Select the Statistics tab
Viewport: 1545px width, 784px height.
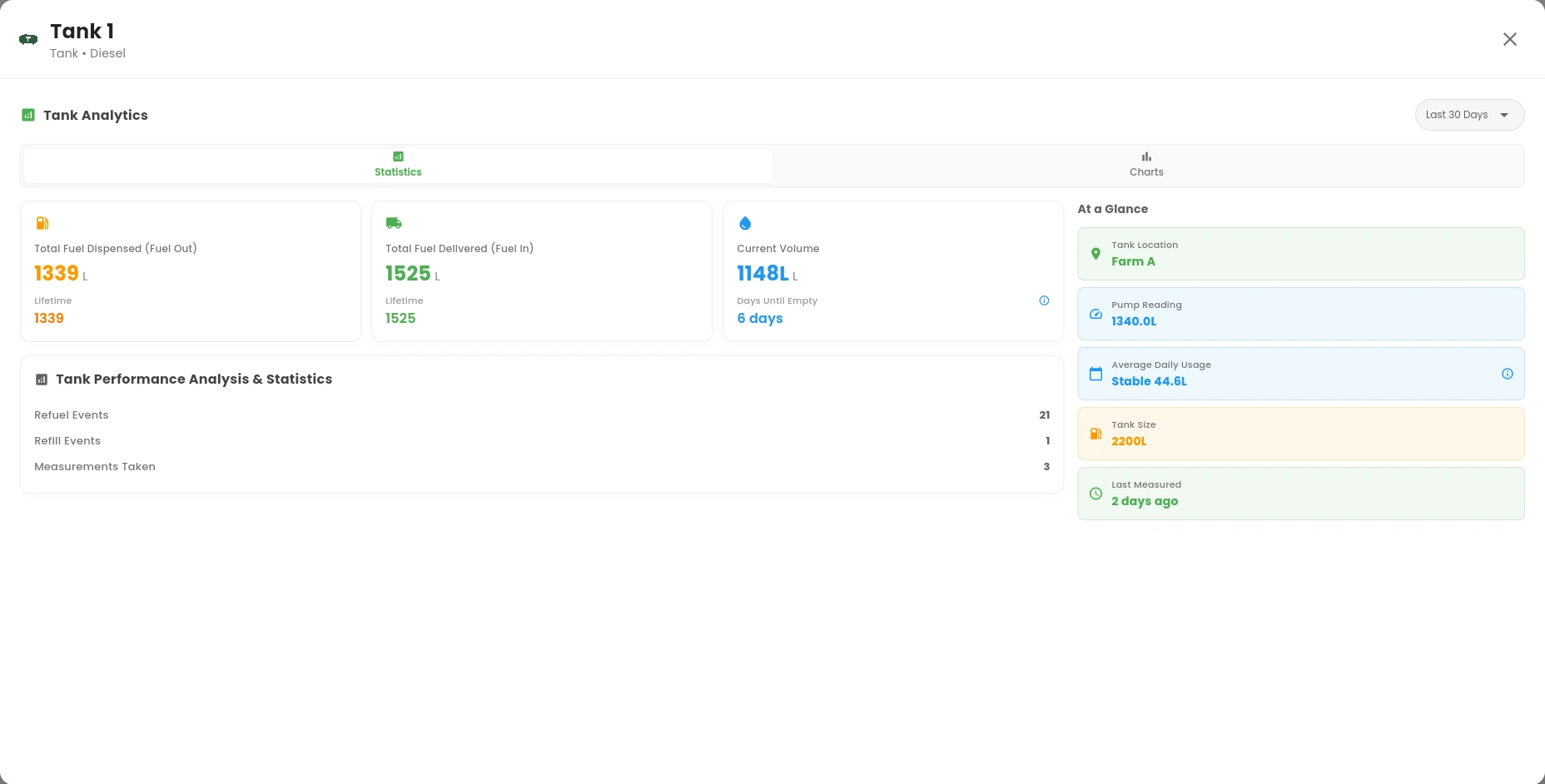click(398, 165)
